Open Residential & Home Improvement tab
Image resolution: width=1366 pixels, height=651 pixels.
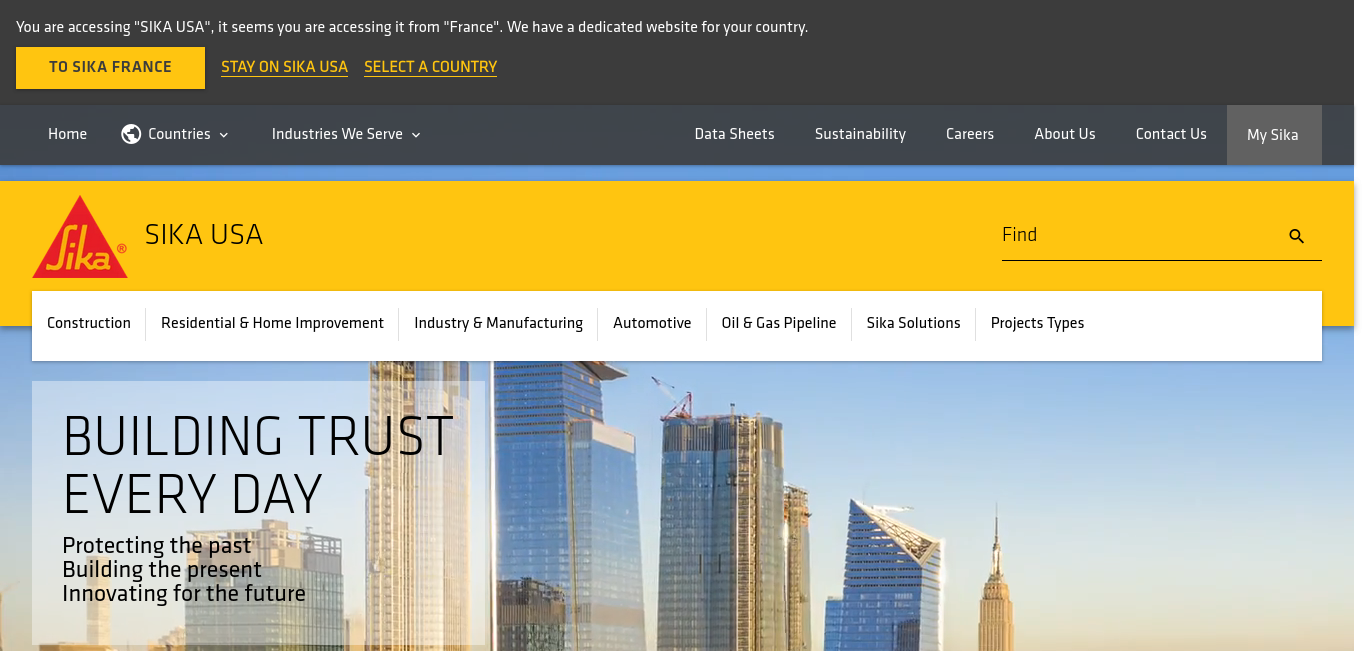coord(272,323)
